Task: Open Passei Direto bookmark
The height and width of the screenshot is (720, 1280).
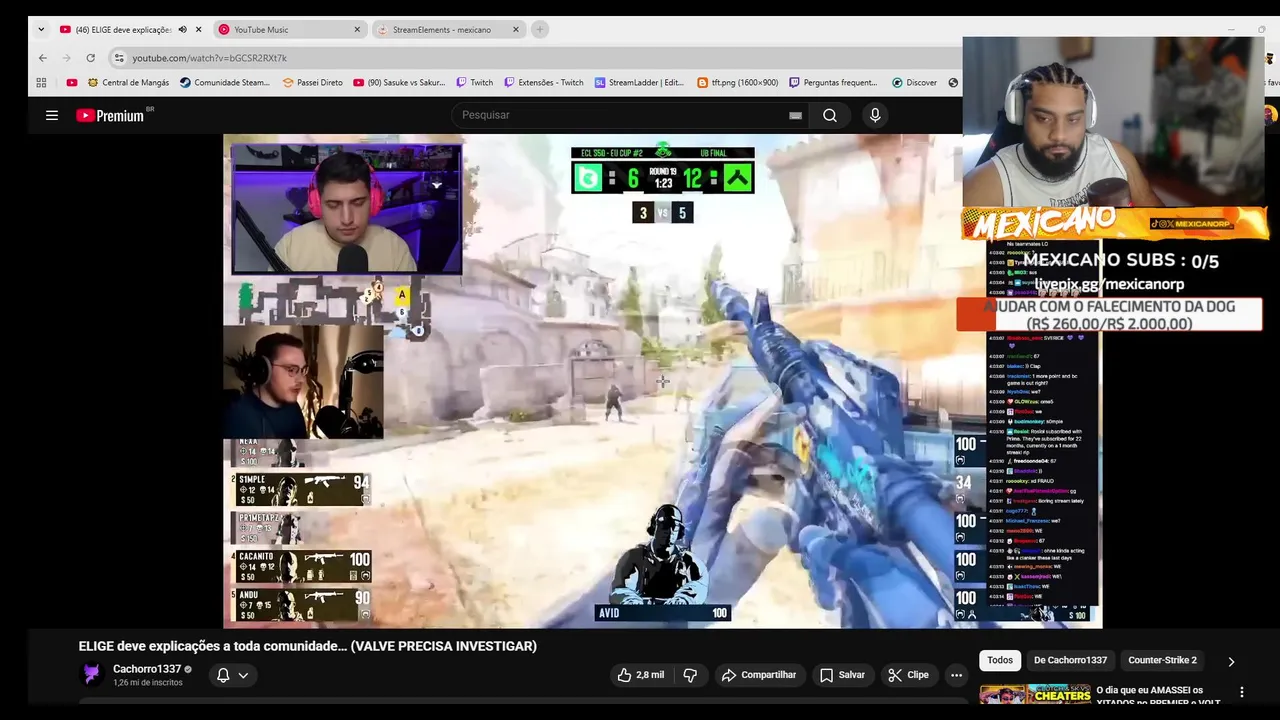Action: pos(313,83)
